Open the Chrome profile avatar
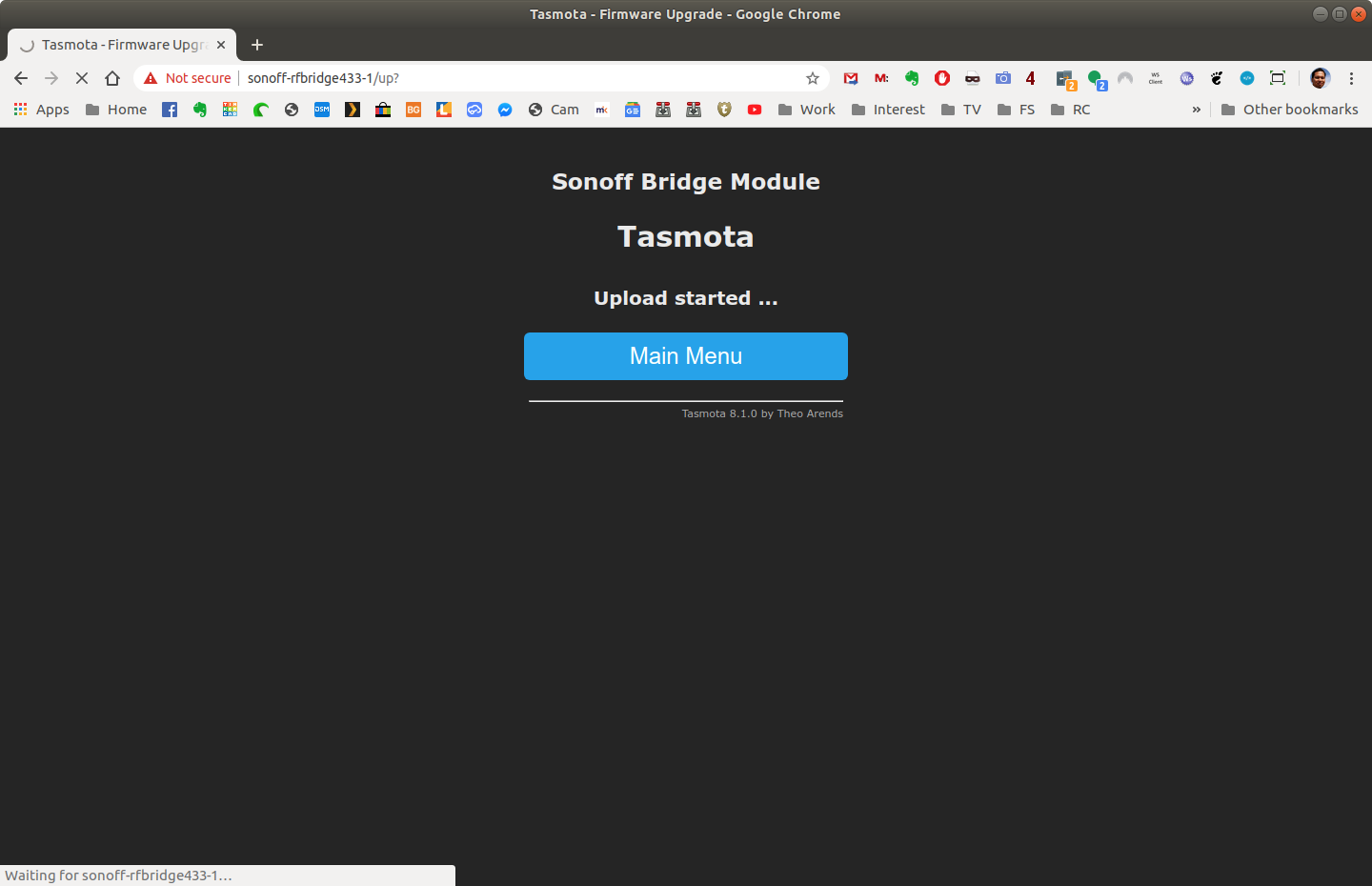 click(1320, 78)
